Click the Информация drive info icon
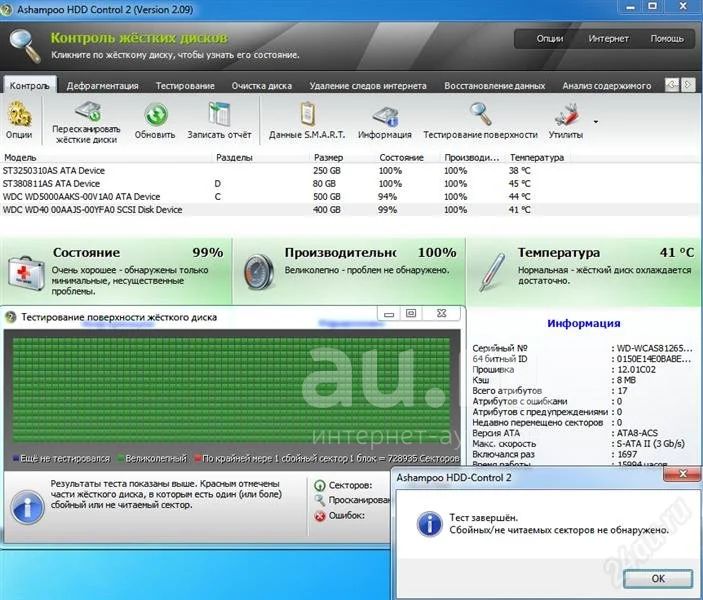The image size is (703, 600). click(x=385, y=117)
